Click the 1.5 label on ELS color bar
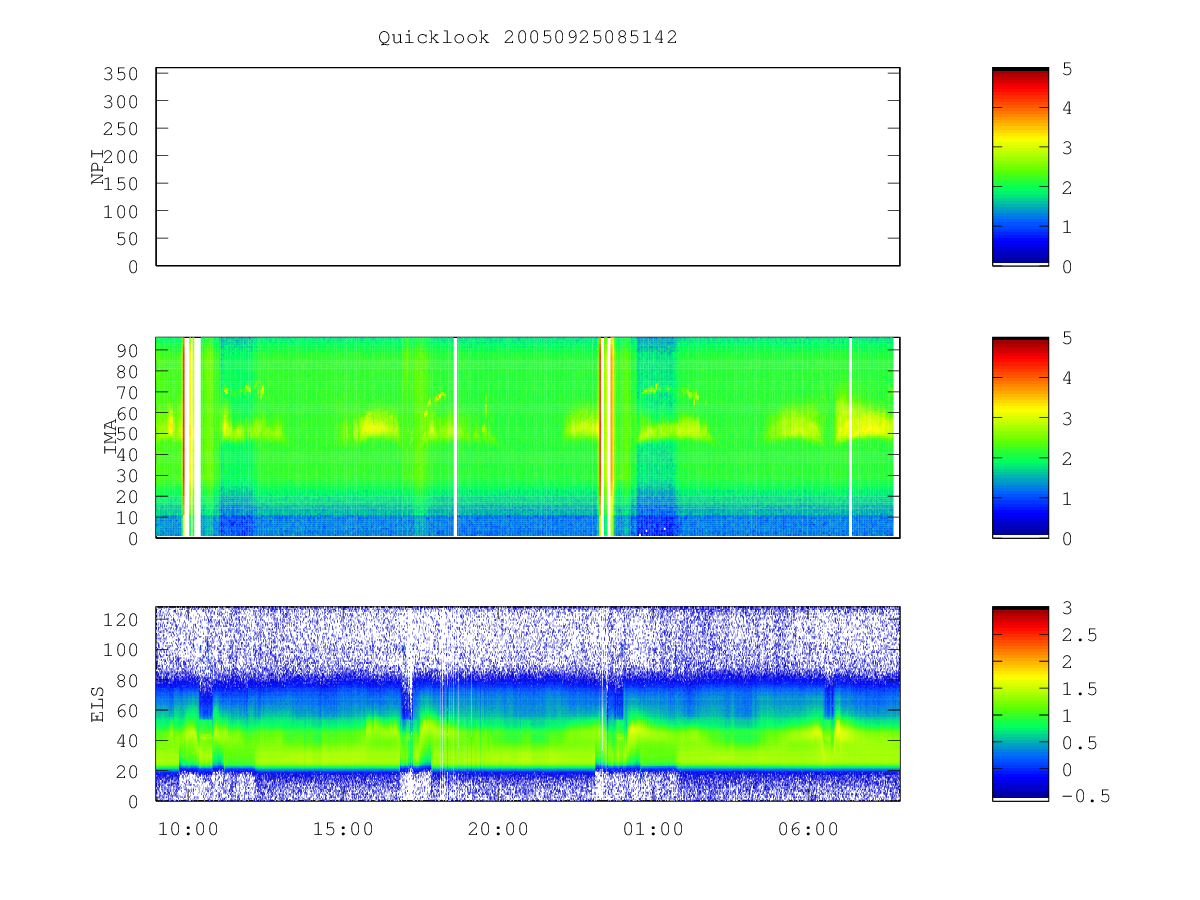The width and height of the screenshot is (1200, 900). pyautogui.click(x=1079, y=689)
